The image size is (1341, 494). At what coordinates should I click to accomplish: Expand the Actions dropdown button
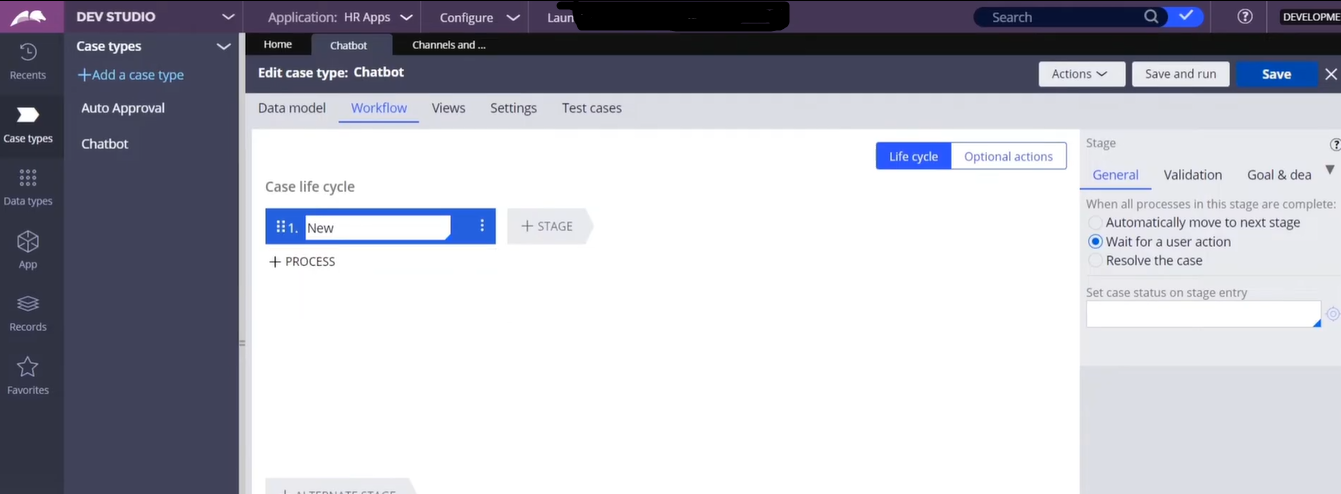click(x=1081, y=74)
